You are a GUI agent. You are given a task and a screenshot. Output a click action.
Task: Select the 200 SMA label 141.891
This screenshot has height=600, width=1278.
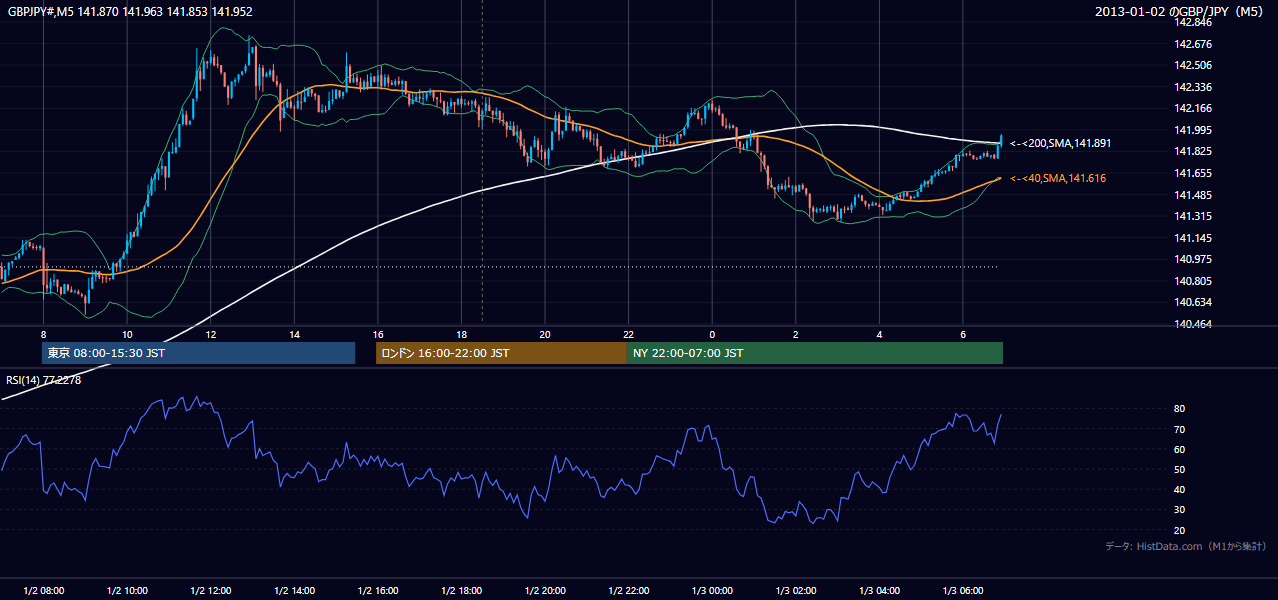(1060, 143)
